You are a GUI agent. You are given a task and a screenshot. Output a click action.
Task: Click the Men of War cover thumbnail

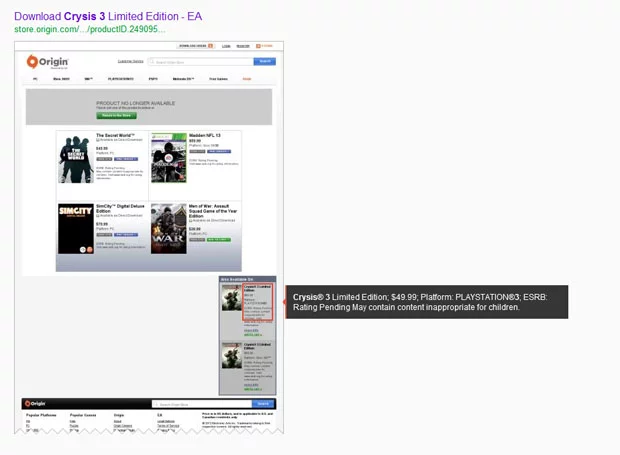(169, 228)
